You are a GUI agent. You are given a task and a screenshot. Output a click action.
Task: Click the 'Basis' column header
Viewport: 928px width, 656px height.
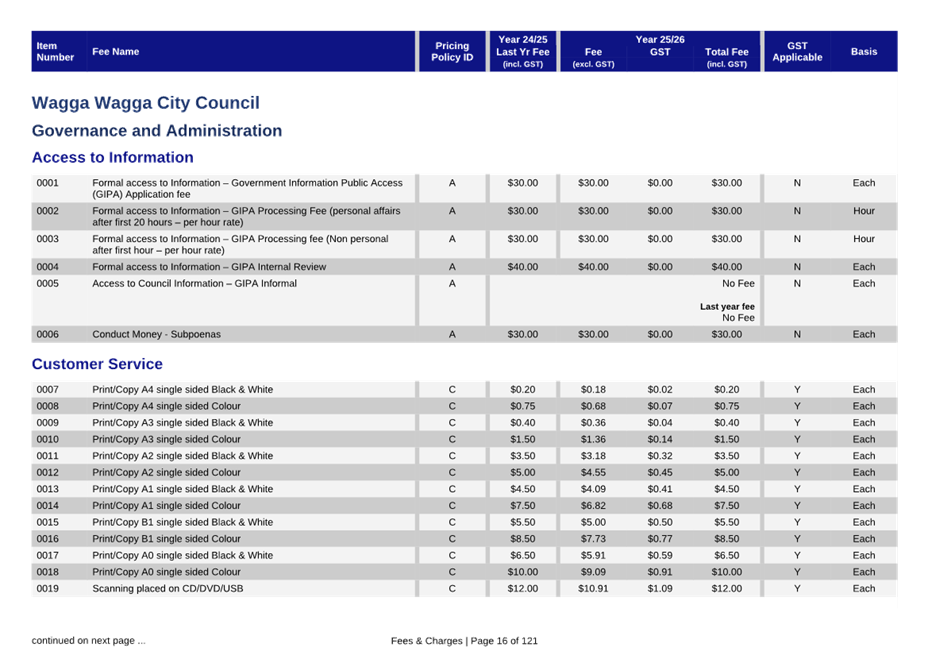[x=864, y=52]
